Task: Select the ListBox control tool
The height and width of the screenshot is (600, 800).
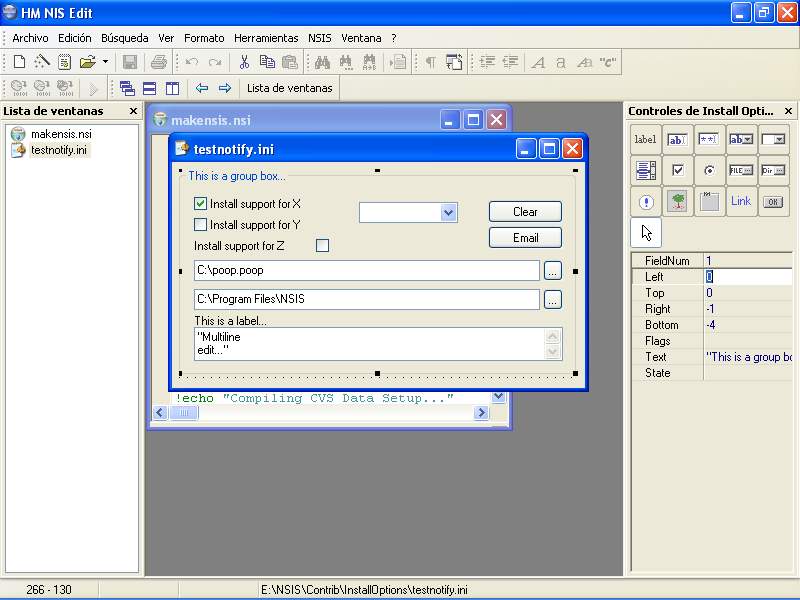Action: coord(645,171)
